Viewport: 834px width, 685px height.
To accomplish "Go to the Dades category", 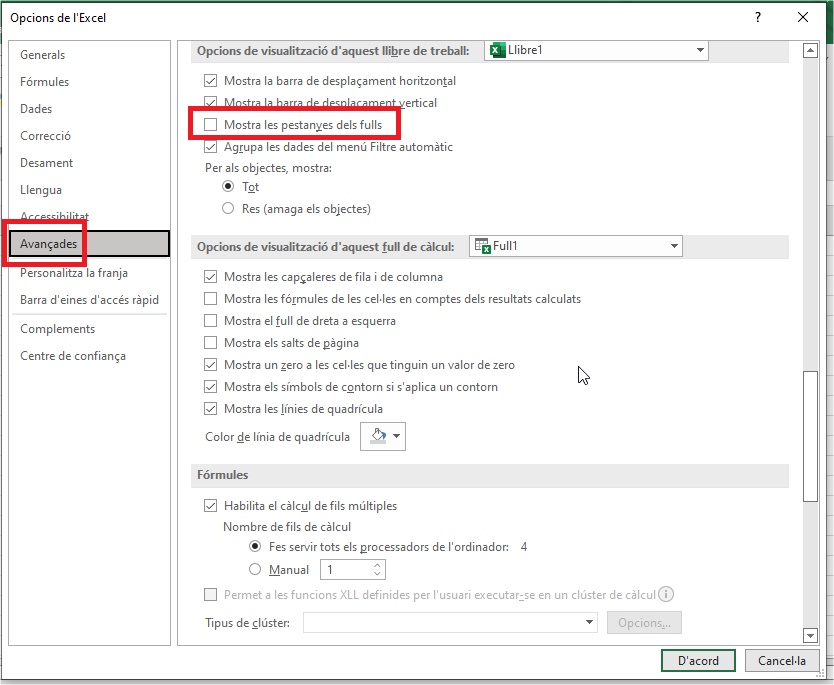I will tap(36, 109).
